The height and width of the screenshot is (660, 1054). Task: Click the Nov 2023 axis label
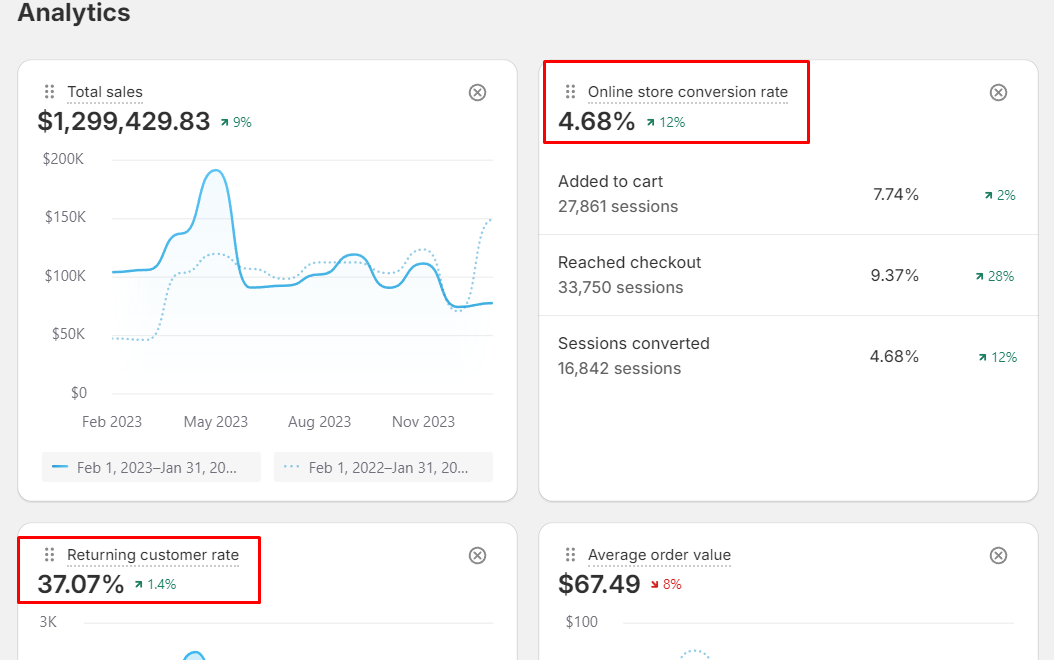(x=423, y=422)
